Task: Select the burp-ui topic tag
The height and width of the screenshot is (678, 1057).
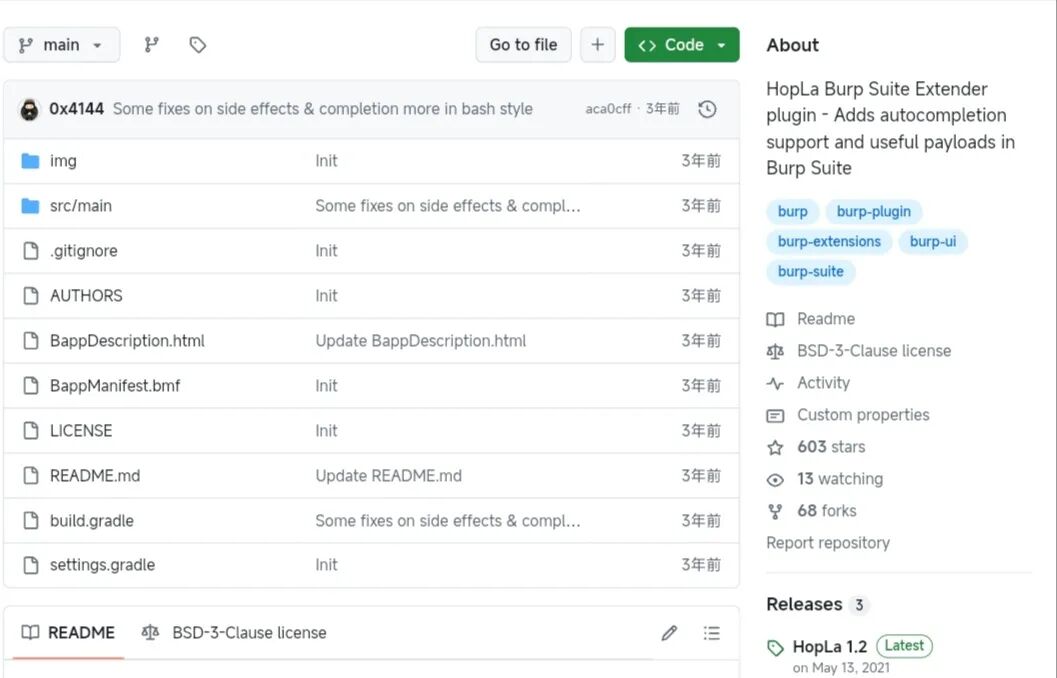Action: tap(933, 241)
